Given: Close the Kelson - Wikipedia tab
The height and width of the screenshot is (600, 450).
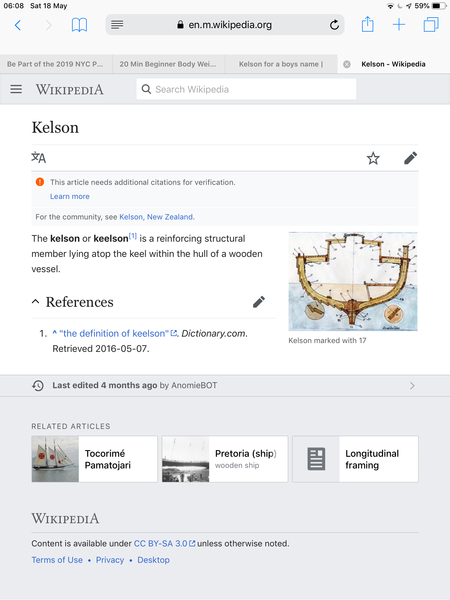Looking at the screenshot, I should pyautogui.click(x=347, y=64).
